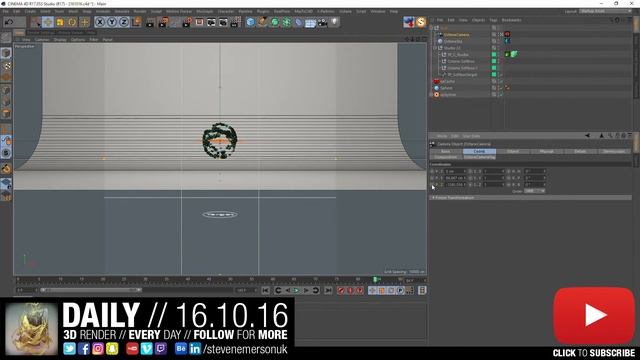Screen dimensions: 640x360
Task: Click the green Subdivision generator icon
Action: pos(275,22)
